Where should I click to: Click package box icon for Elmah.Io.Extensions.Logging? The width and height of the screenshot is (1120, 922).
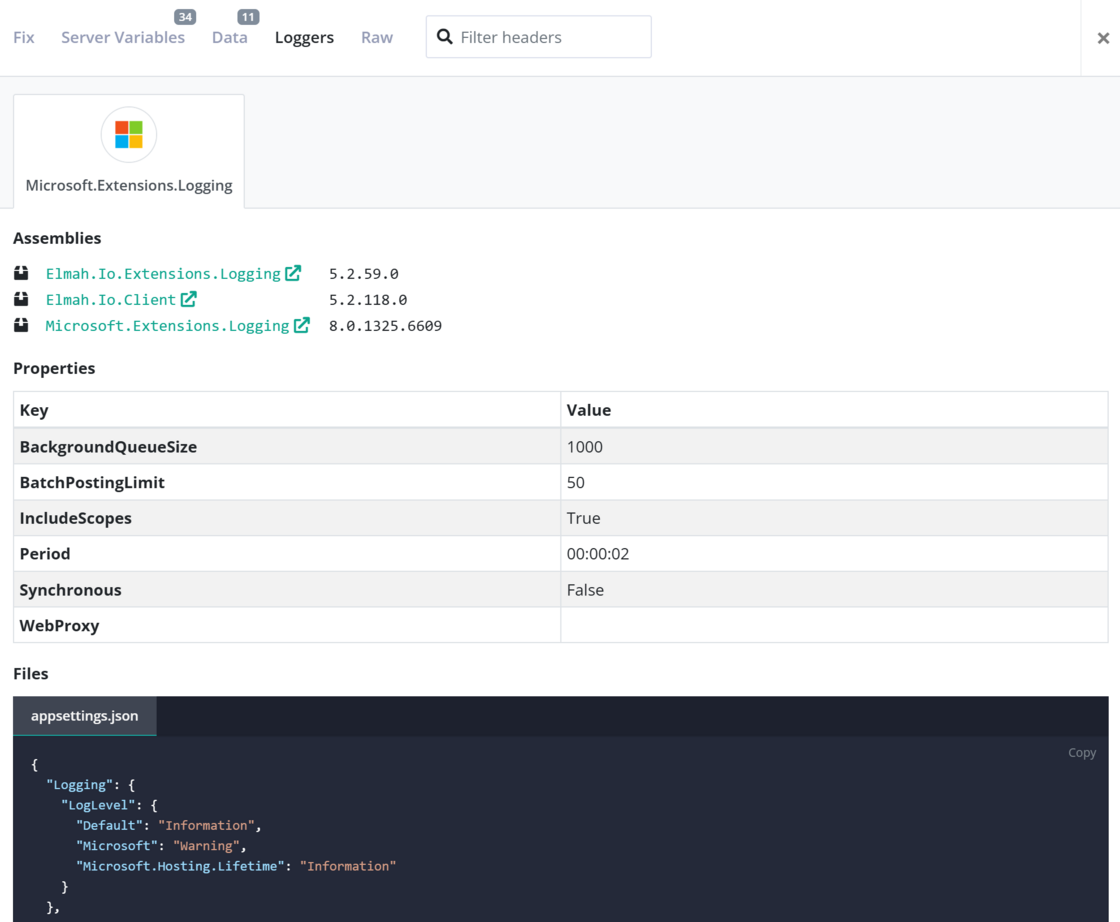click(21, 273)
